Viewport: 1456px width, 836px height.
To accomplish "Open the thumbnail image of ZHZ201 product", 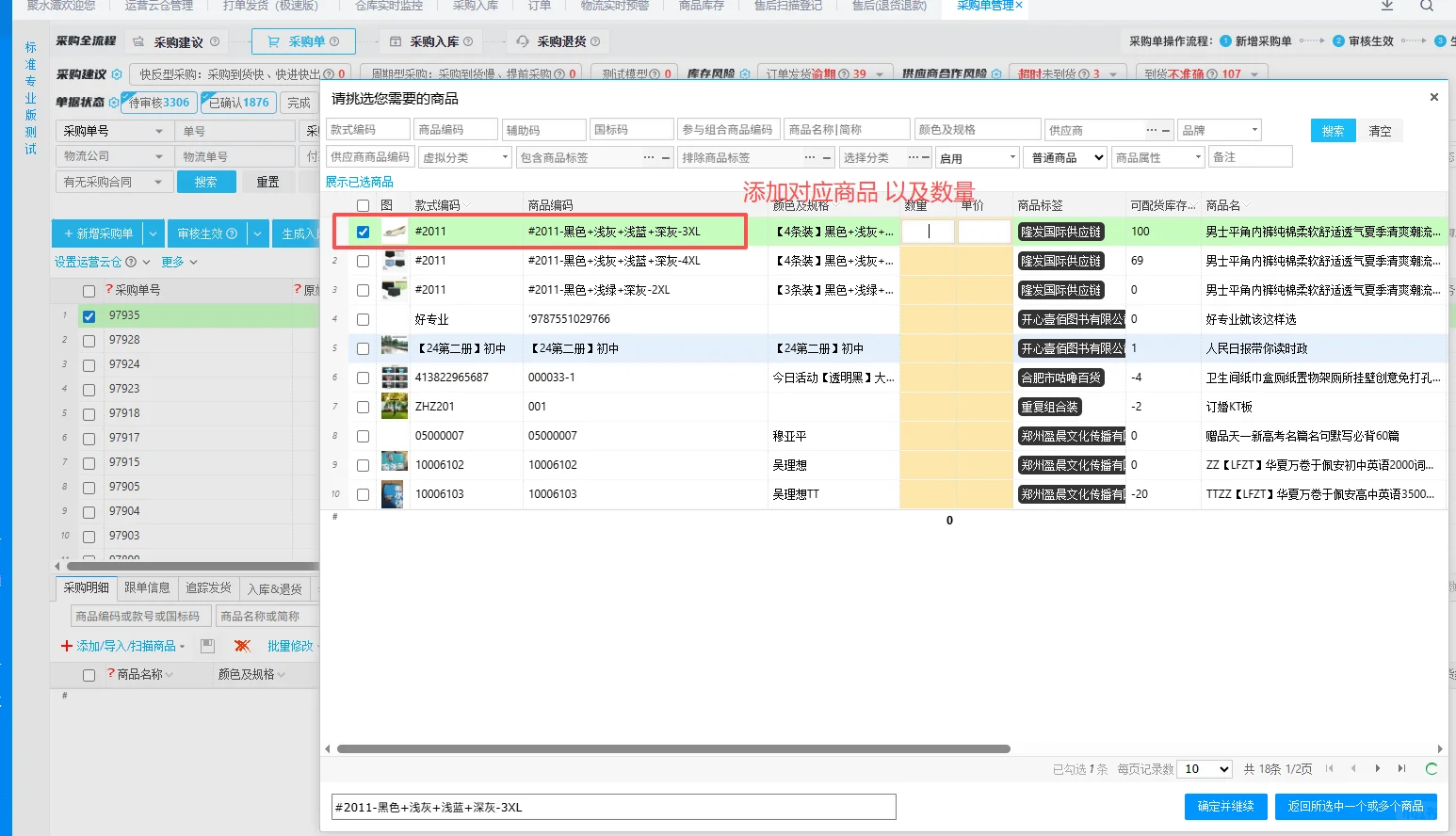I will click(394, 407).
